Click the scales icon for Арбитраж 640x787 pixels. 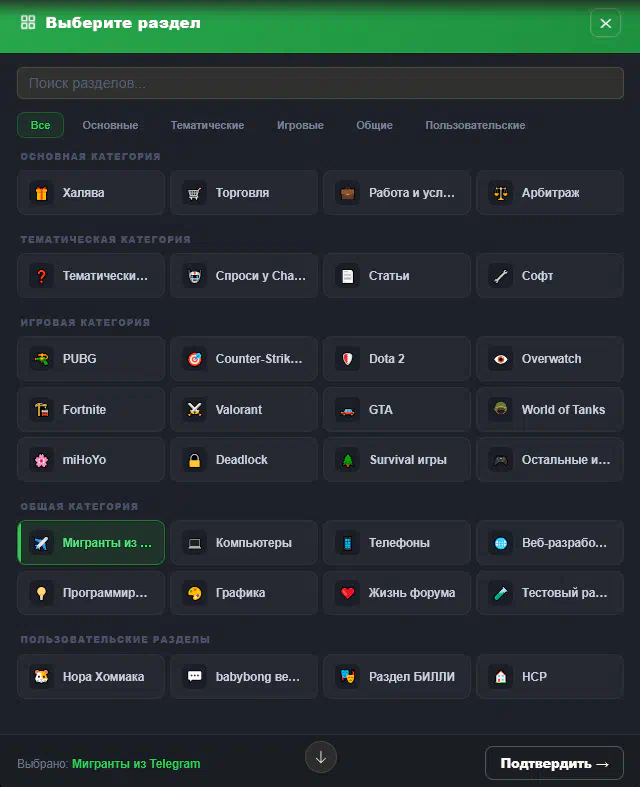click(x=500, y=193)
